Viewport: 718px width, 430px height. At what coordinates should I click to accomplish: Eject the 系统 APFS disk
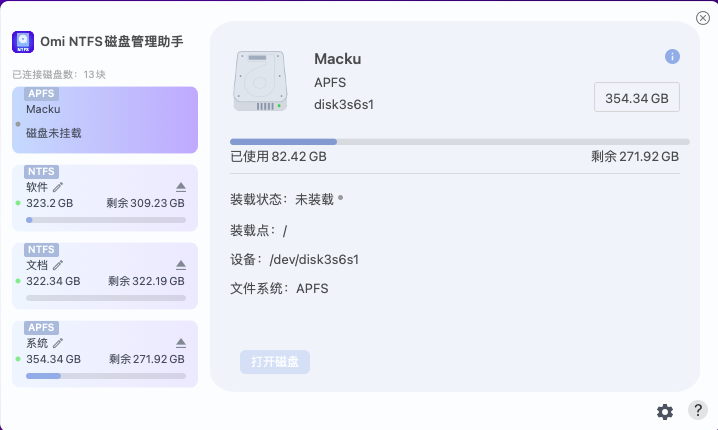pos(181,343)
